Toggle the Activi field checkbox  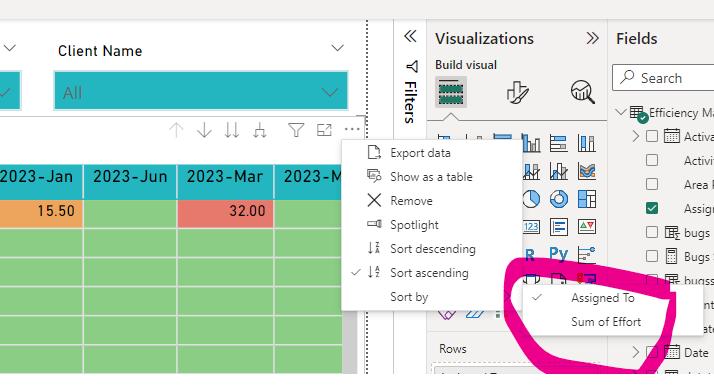click(652, 160)
